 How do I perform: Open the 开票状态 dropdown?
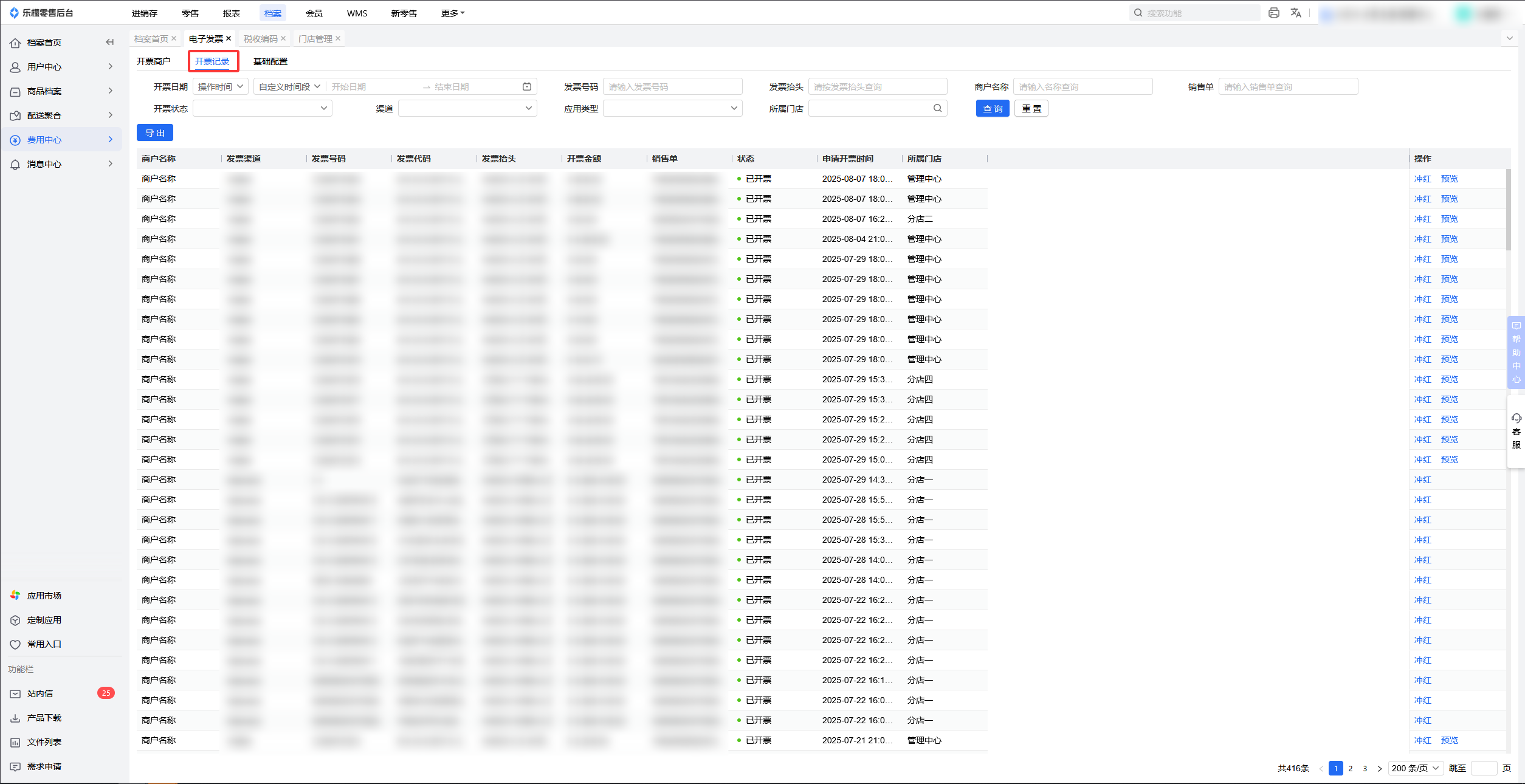click(x=262, y=108)
